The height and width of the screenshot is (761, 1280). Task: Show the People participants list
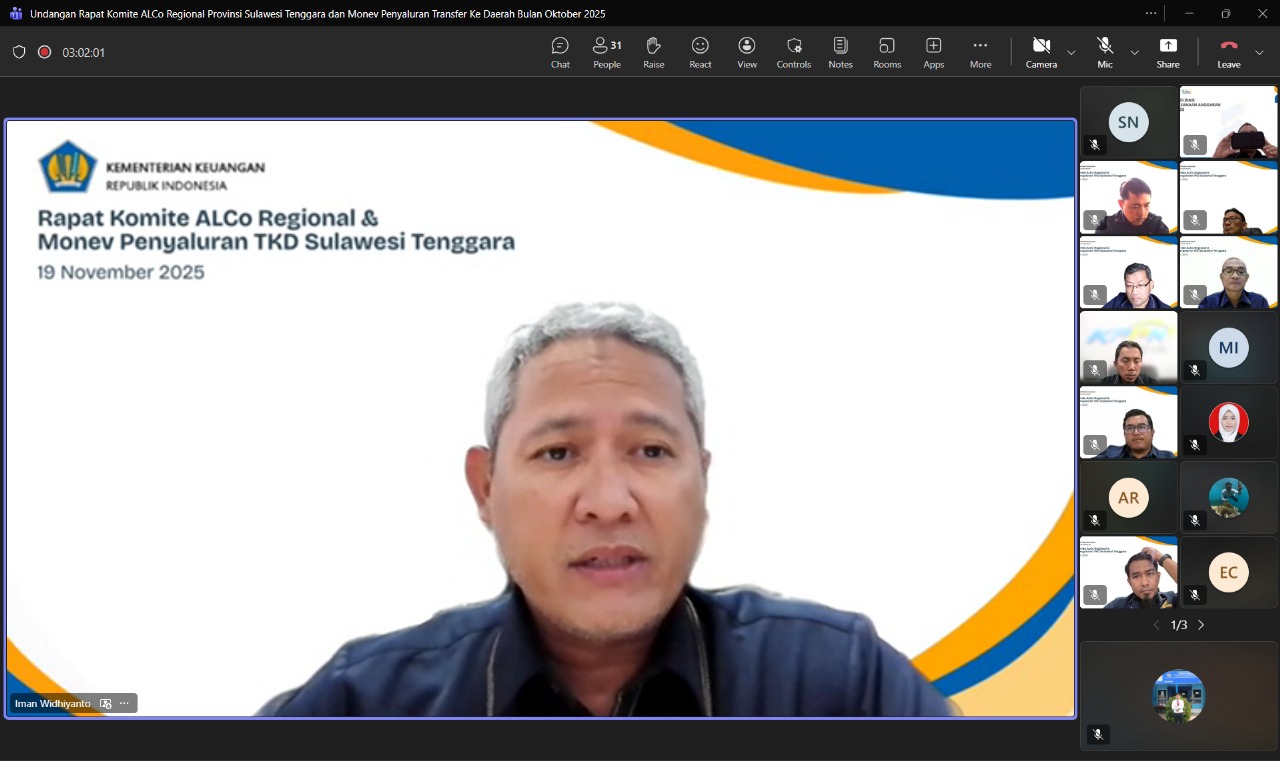(x=607, y=52)
